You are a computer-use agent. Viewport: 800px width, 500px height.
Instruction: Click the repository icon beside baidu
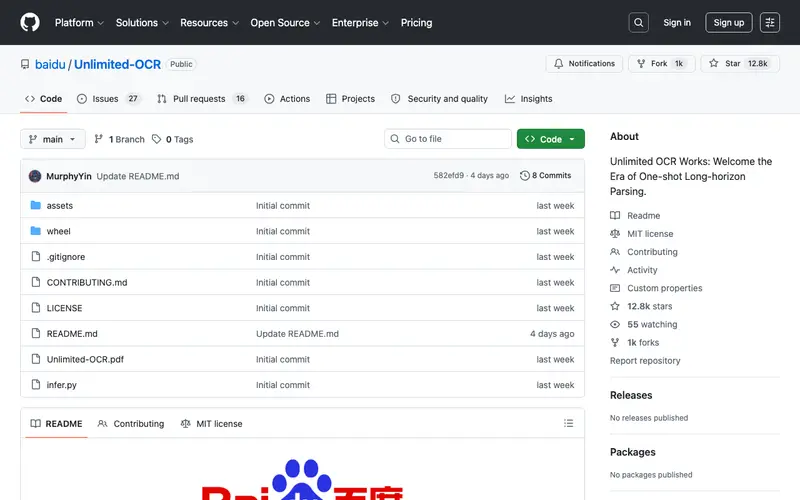point(25,64)
